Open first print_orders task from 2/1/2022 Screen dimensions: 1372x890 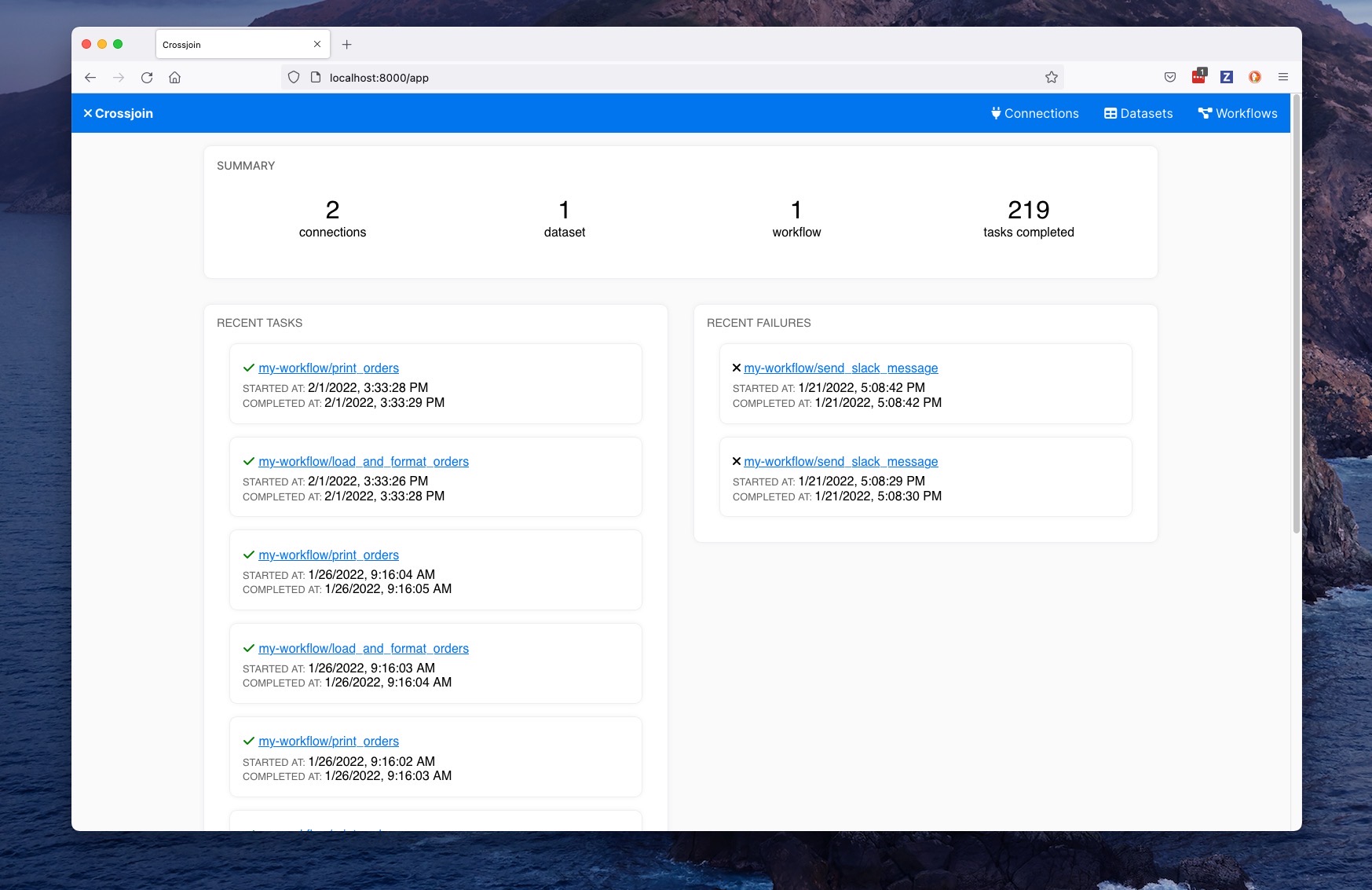tap(328, 368)
